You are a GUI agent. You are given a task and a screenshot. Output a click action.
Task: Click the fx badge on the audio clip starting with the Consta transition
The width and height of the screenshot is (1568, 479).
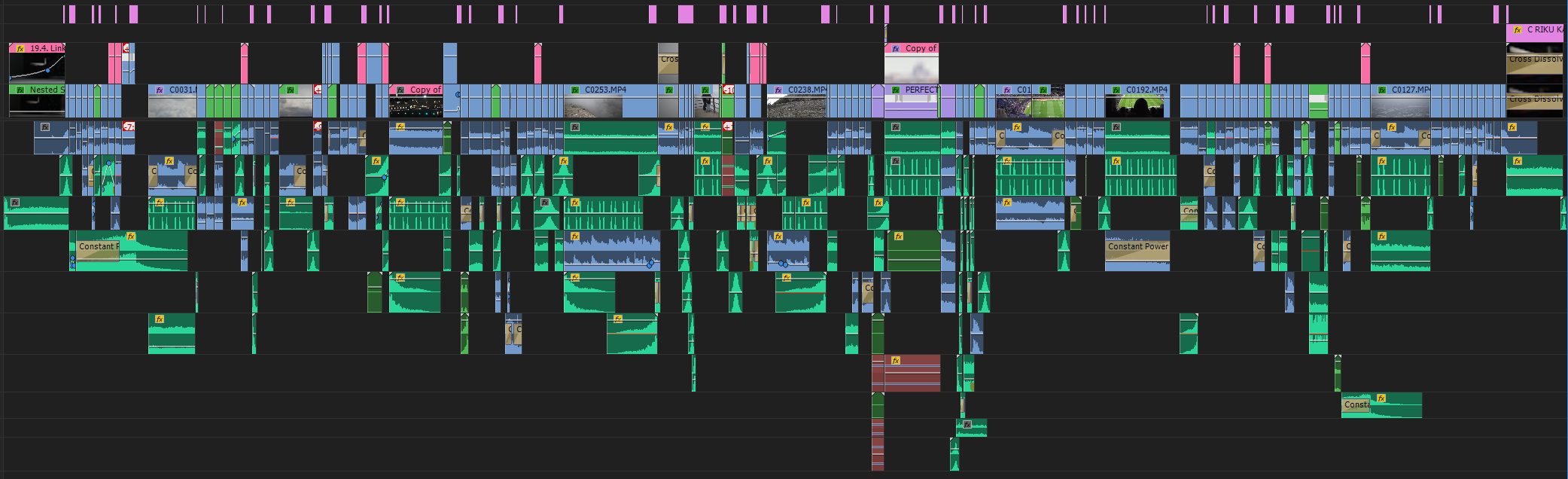[x=1381, y=398]
